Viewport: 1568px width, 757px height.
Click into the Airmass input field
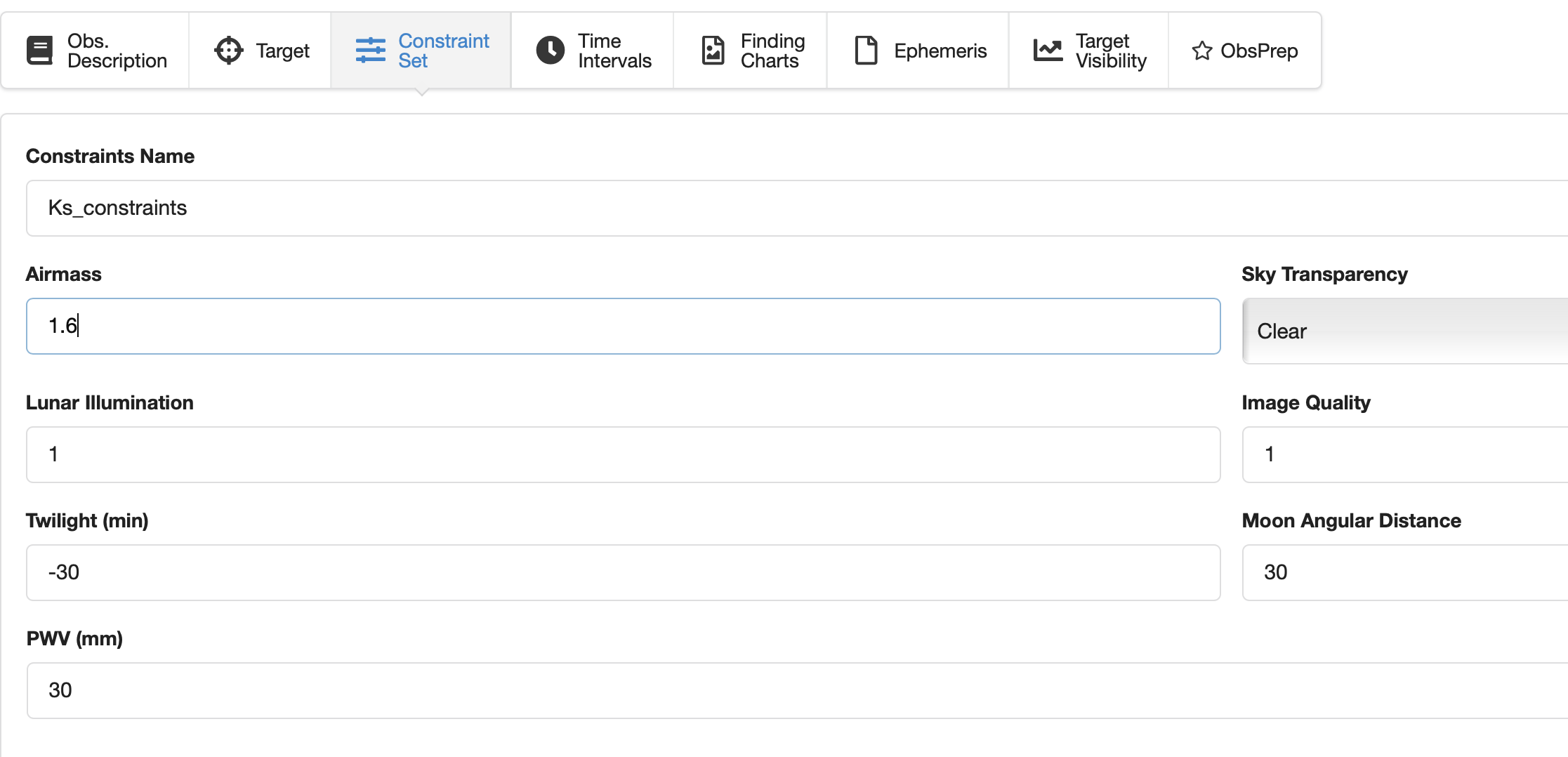[622, 326]
